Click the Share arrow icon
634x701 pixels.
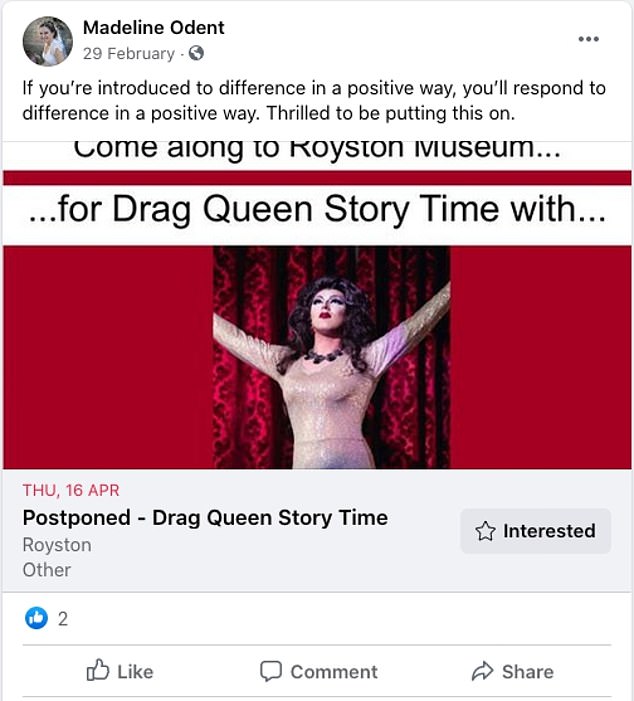pos(483,671)
